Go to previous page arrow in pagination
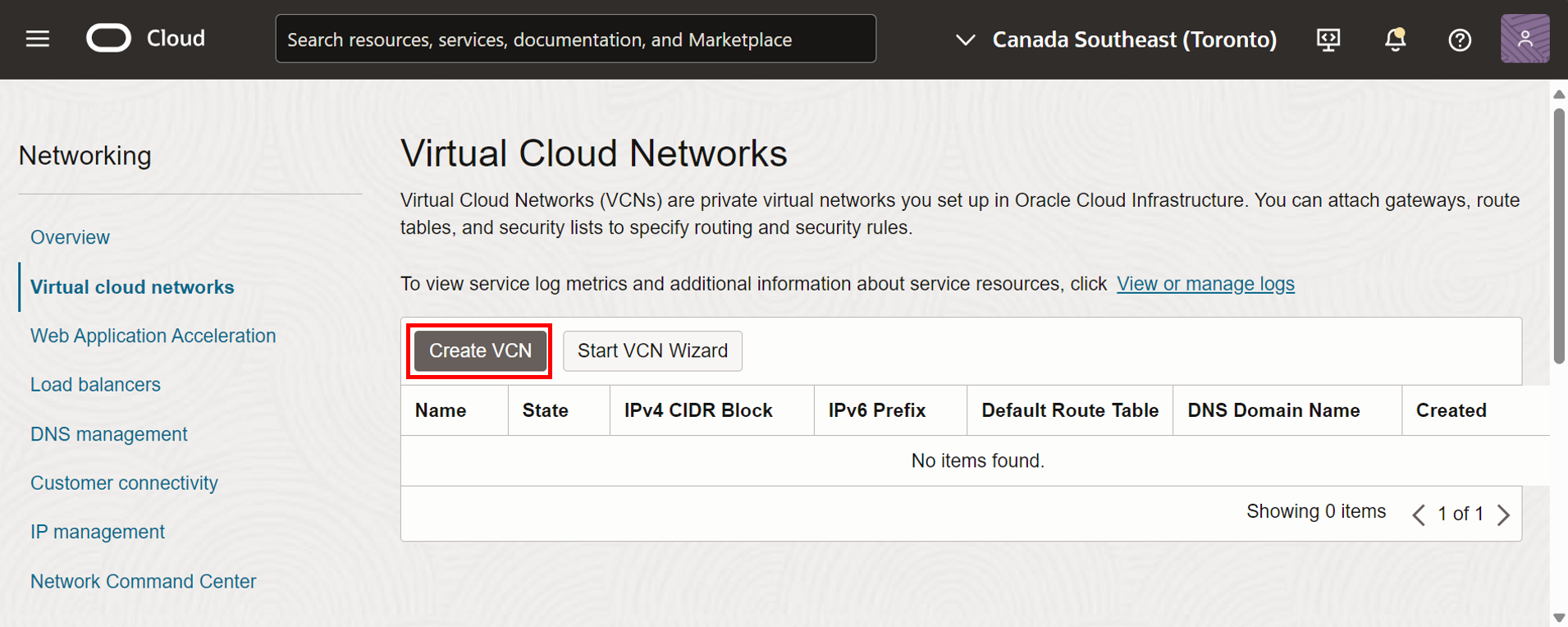Screen dimensions: 1568x627 point(1419,515)
